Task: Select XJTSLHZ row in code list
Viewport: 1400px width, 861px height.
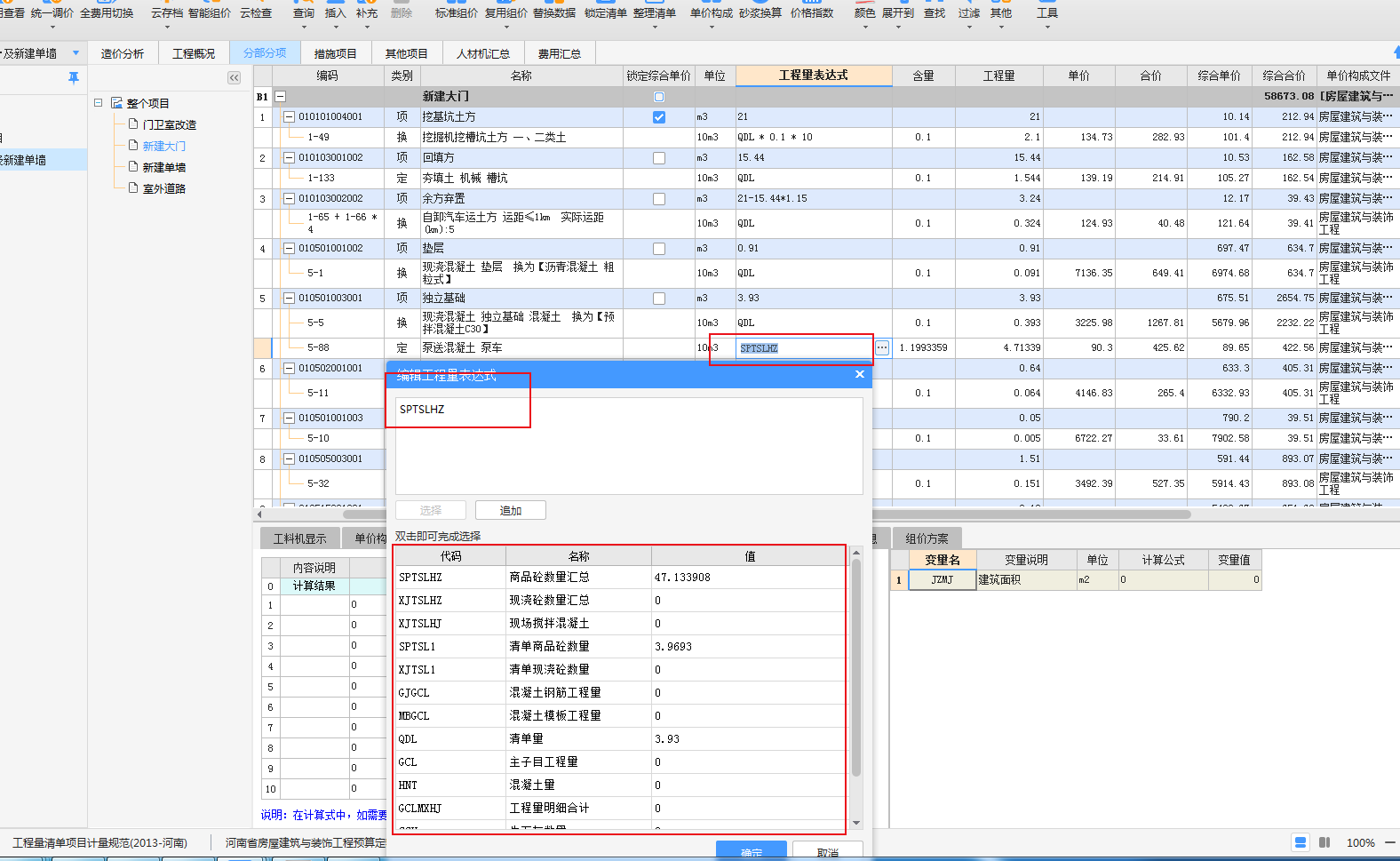Action: [x=620, y=600]
